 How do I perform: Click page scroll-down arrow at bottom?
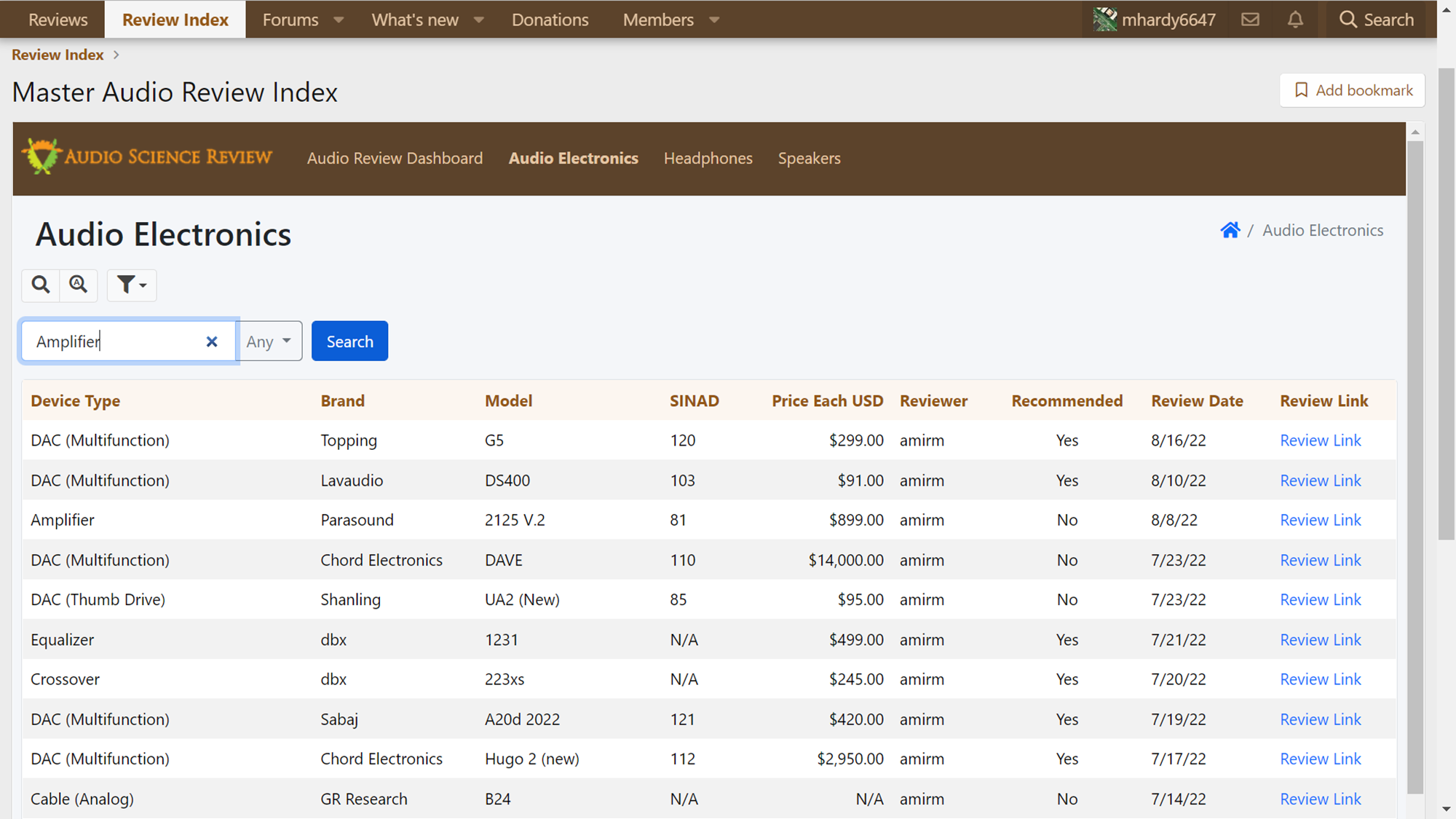coord(1447,810)
